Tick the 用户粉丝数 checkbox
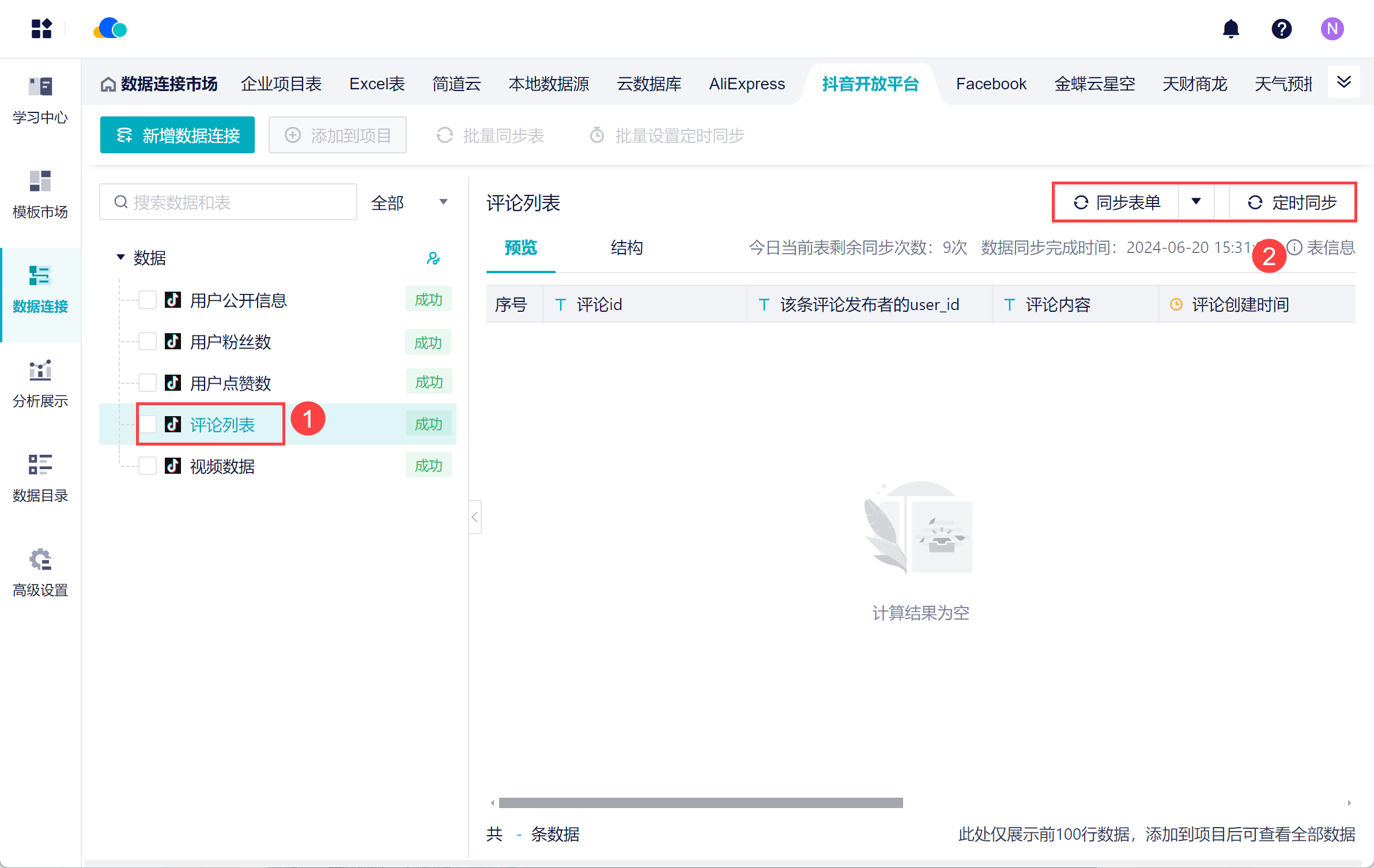Screen dimensions: 1374x868 tap(148, 342)
